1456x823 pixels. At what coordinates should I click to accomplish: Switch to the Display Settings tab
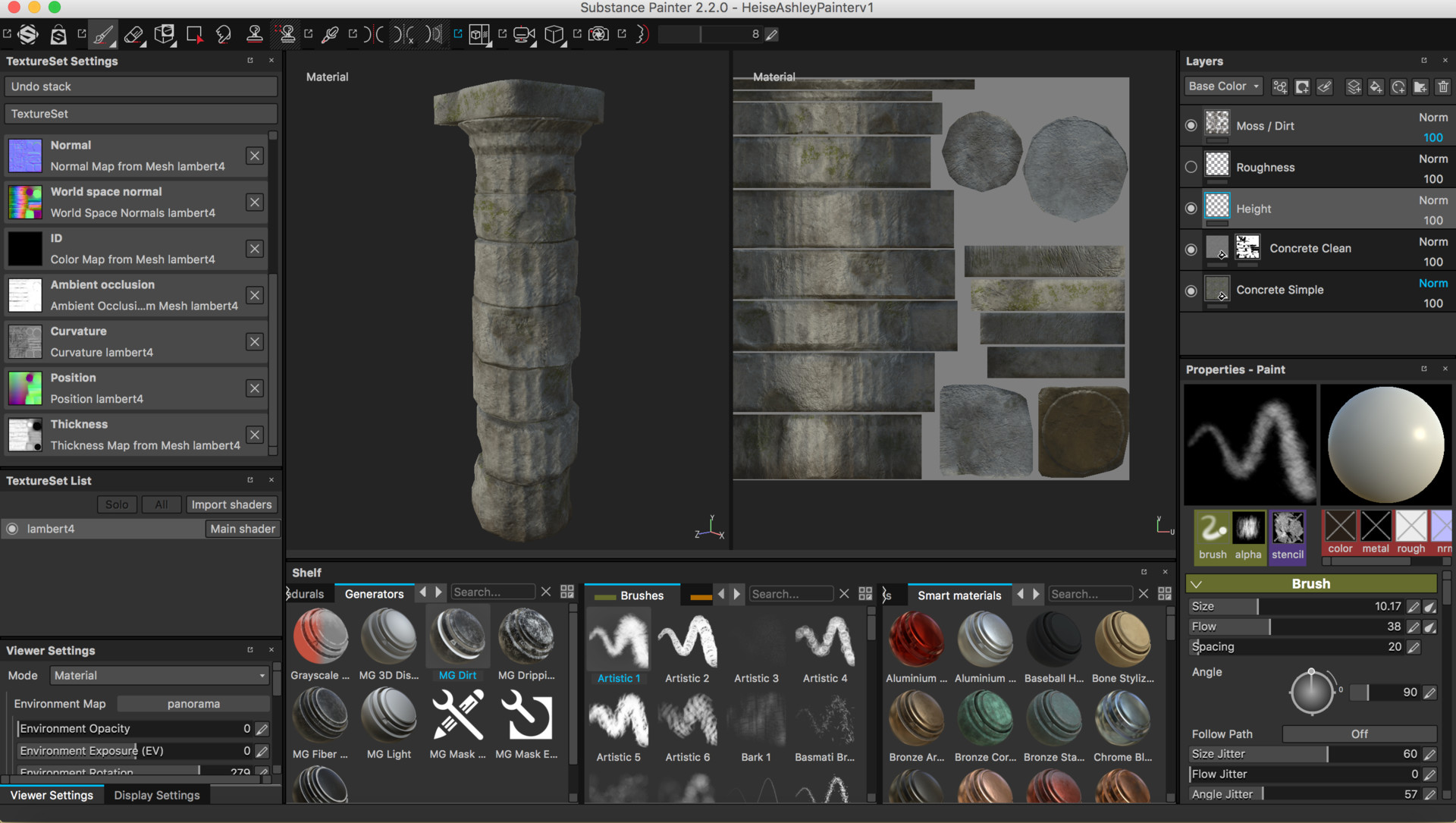pos(156,794)
